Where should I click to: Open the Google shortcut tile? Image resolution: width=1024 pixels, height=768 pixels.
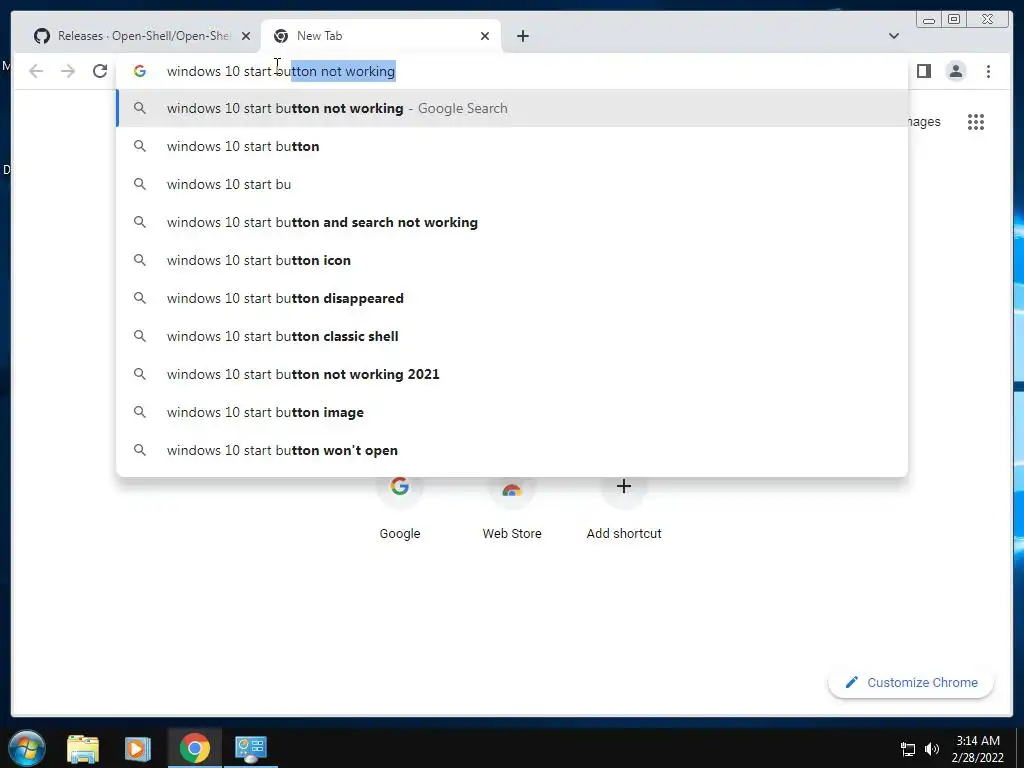(400, 508)
